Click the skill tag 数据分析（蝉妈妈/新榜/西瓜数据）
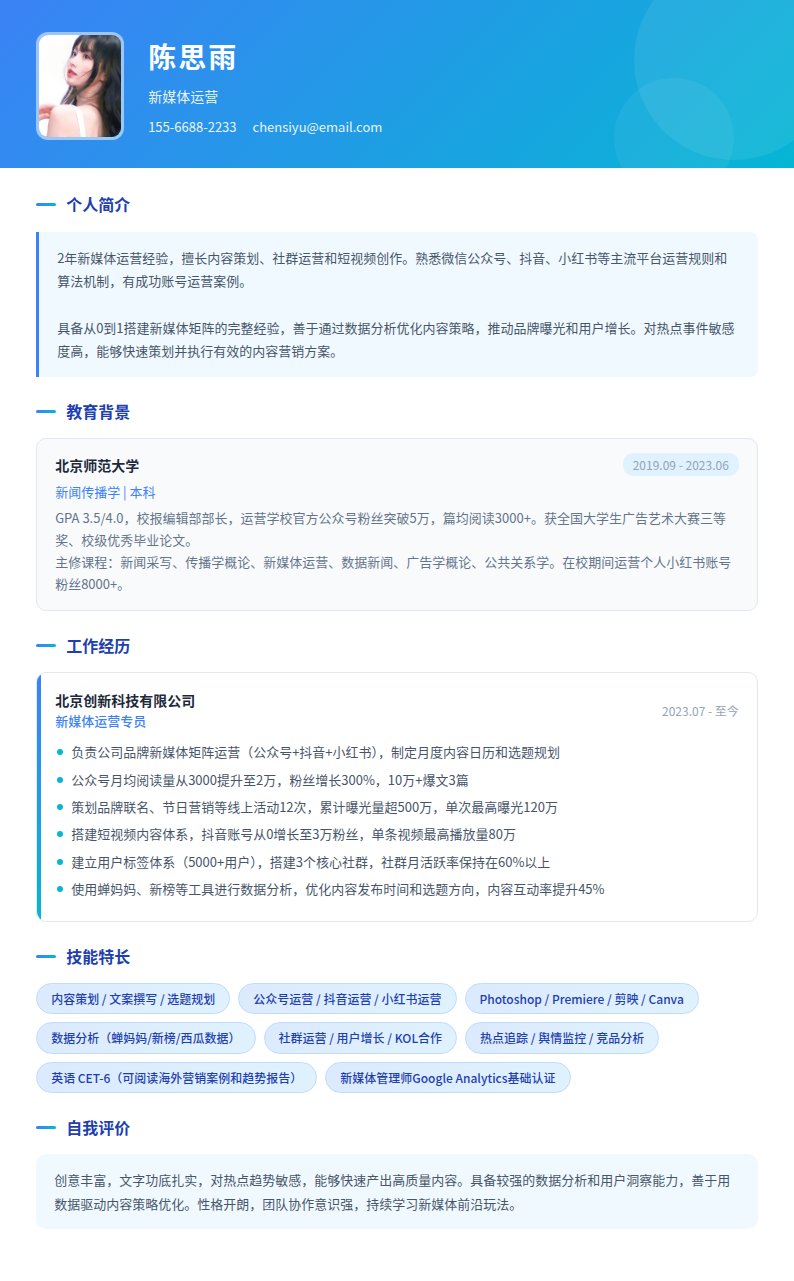Viewport: 794px width, 1281px height. point(146,1038)
